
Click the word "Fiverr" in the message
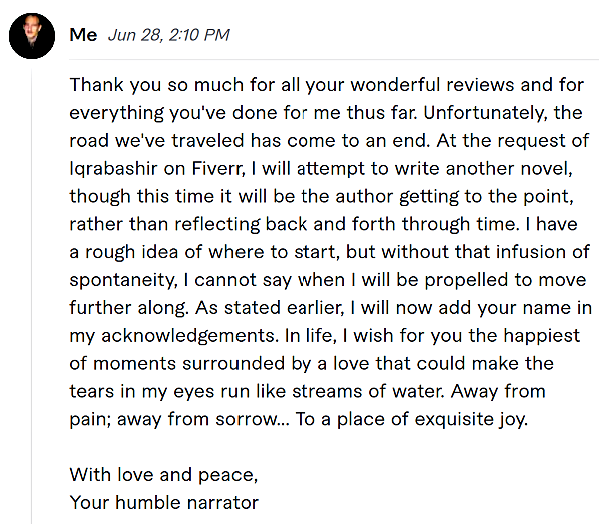(x=218, y=169)
